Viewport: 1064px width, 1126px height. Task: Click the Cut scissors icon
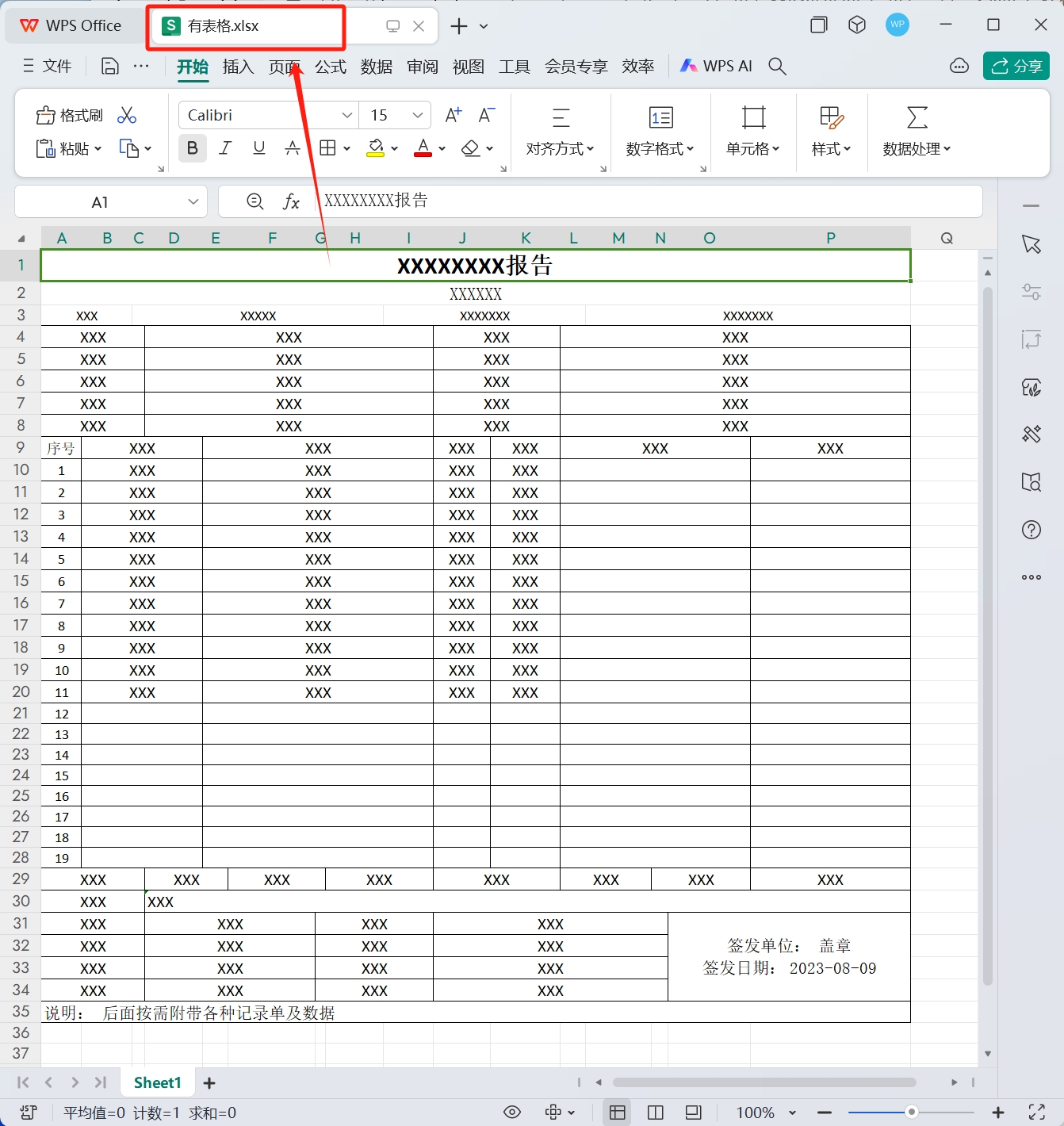[x=127, y=116]
